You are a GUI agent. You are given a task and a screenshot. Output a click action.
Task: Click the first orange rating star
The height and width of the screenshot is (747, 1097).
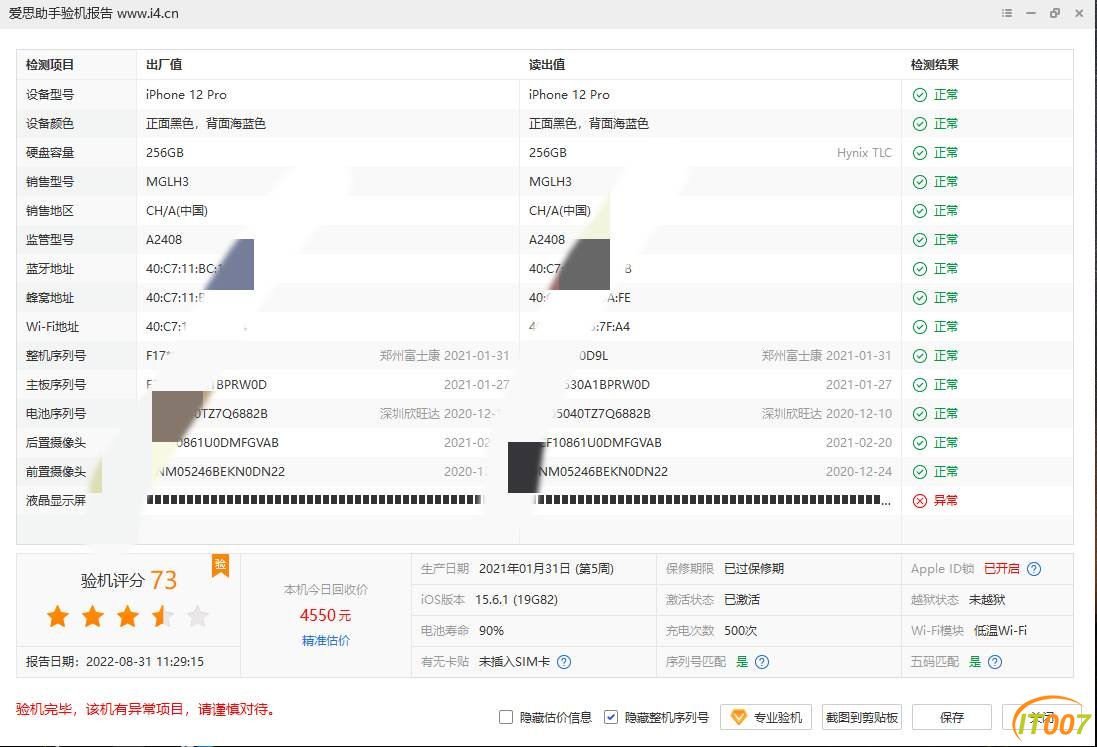pyautogui.click(x=58, y=617)
